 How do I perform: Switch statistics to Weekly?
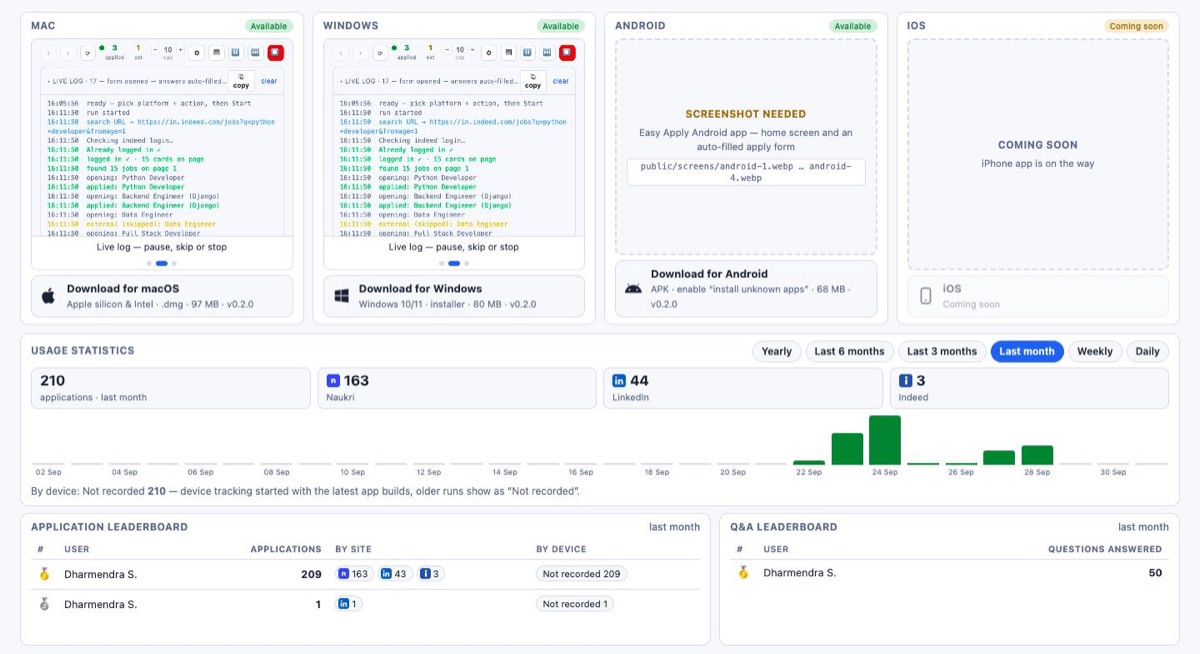(x=1095, y=351)
